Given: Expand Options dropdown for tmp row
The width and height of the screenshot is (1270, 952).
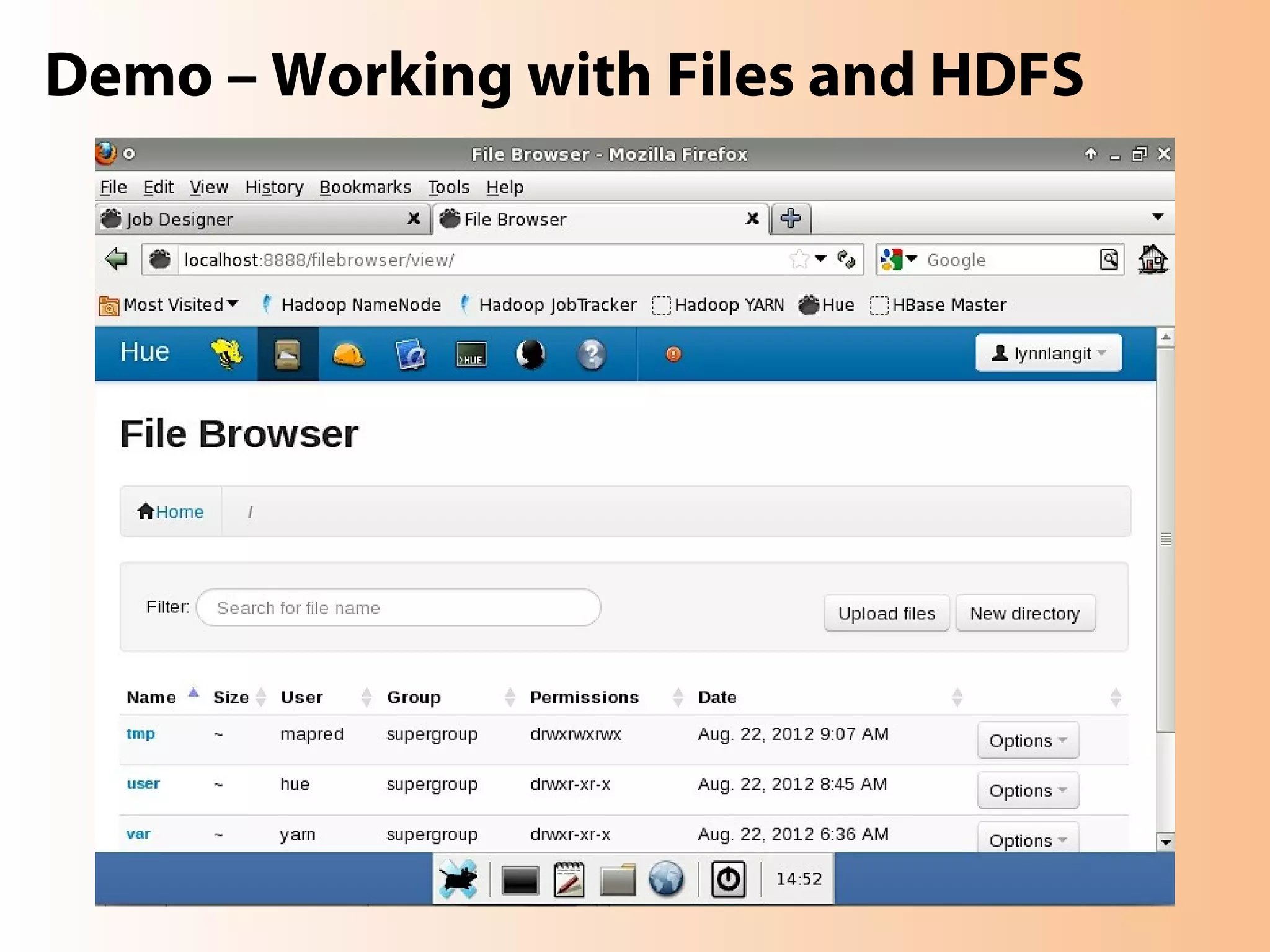Looking at the screenshot, I should pos(1028,740).
